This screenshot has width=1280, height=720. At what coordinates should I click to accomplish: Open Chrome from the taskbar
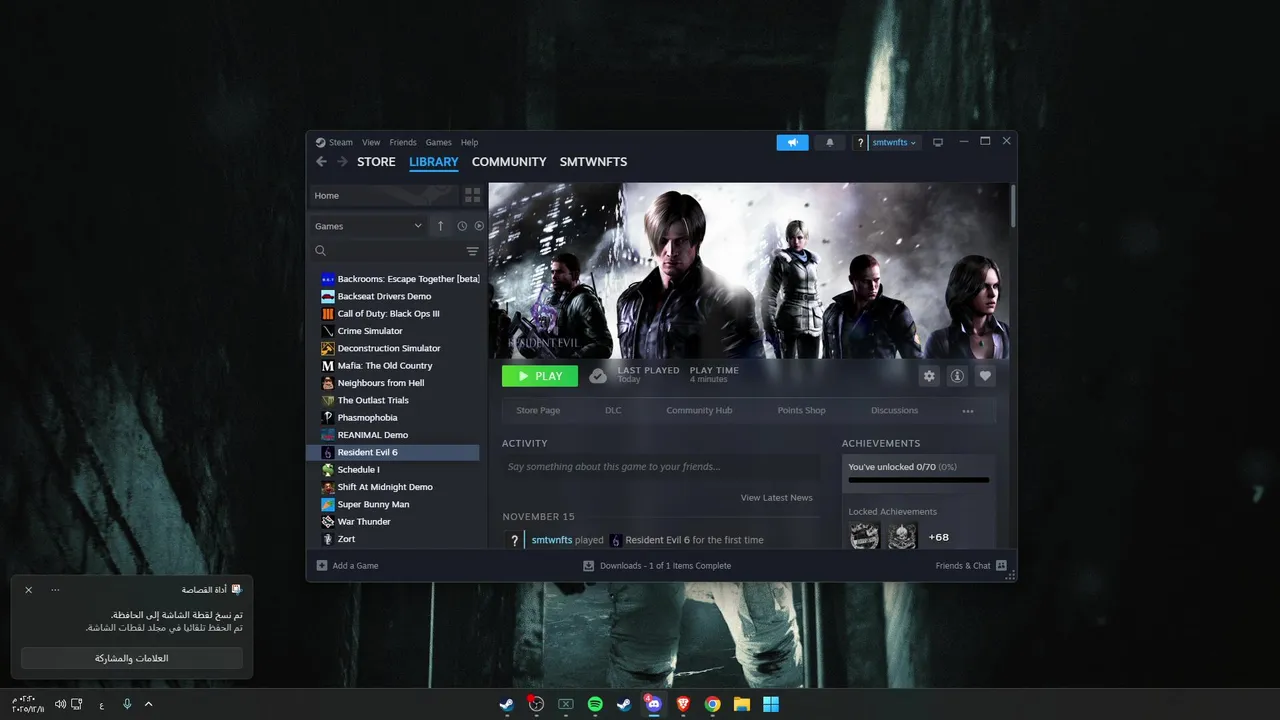pos(712,704)
